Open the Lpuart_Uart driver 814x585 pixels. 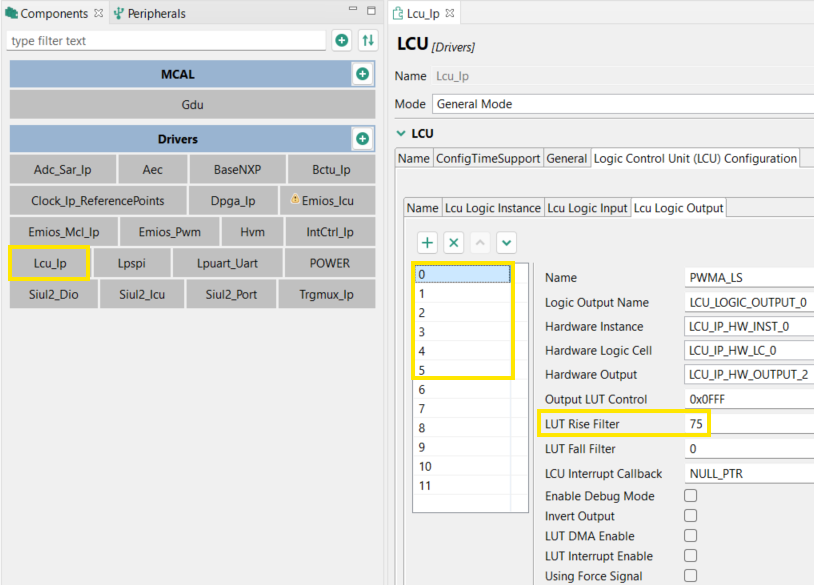[x=227, y=263]
